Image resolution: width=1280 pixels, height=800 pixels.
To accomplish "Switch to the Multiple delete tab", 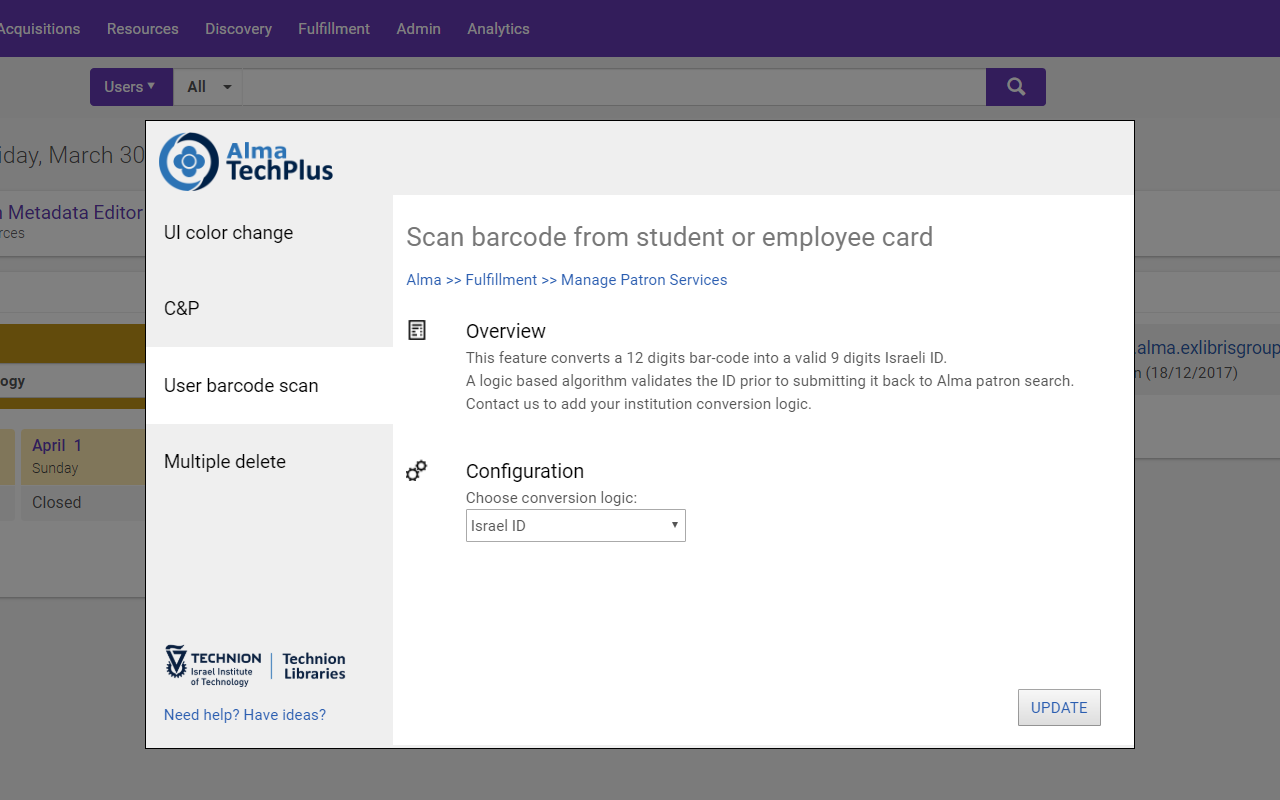I will pos(269,462).
